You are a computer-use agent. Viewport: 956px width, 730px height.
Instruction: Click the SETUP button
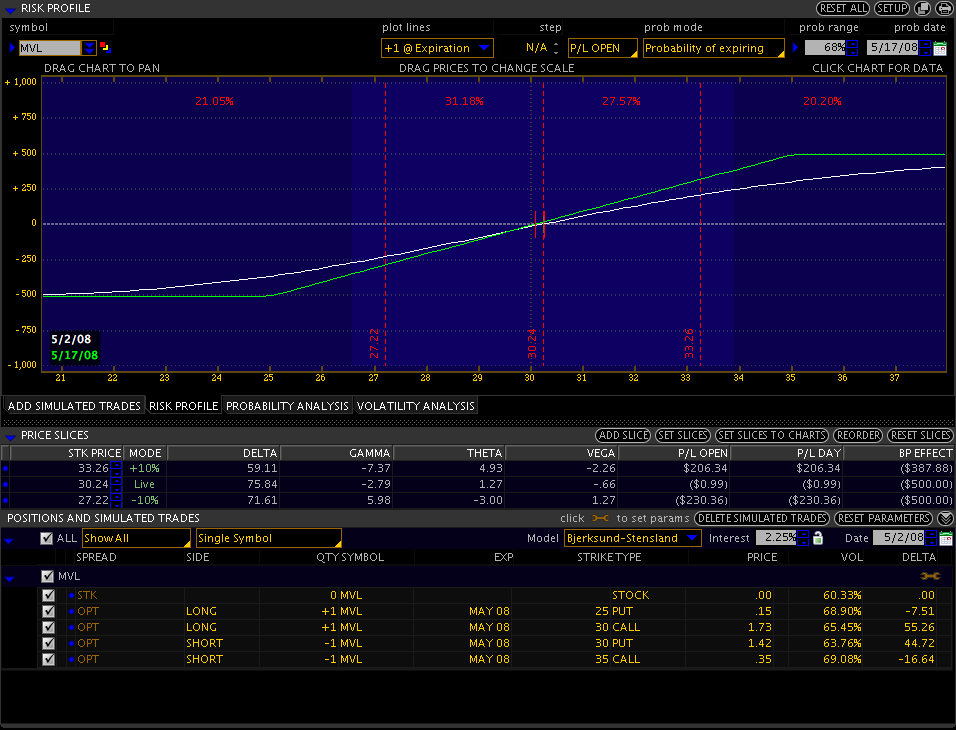[x=892, y=9]
